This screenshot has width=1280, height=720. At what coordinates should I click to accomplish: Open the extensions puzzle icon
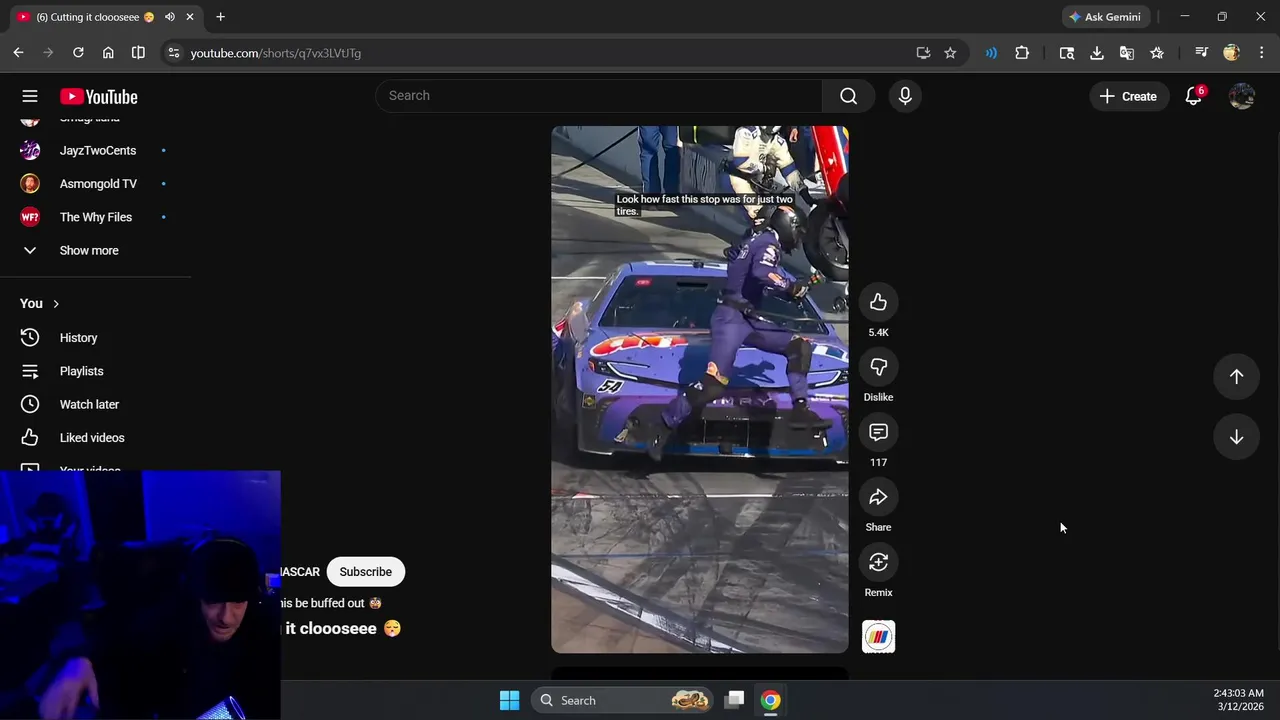point(1022,53)
